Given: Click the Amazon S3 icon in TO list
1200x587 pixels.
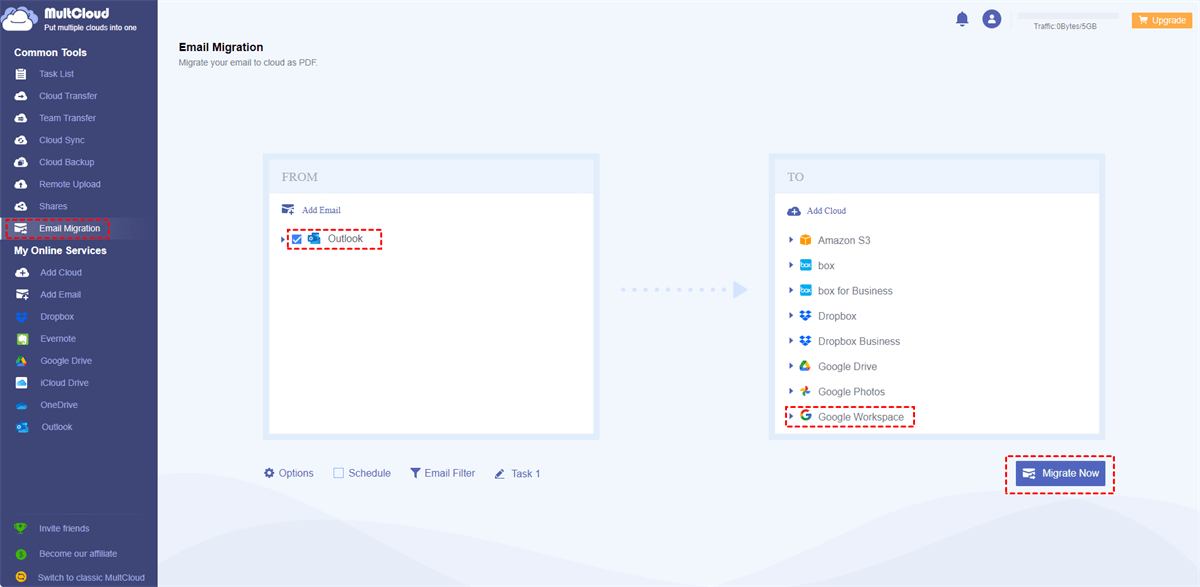Looking at the screenshot, I should click(805, 240).
